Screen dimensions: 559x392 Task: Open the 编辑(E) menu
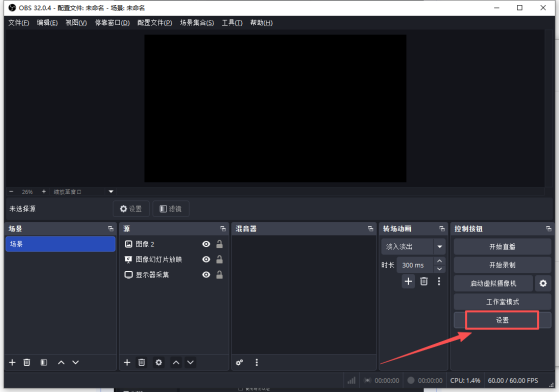(47, 23)
